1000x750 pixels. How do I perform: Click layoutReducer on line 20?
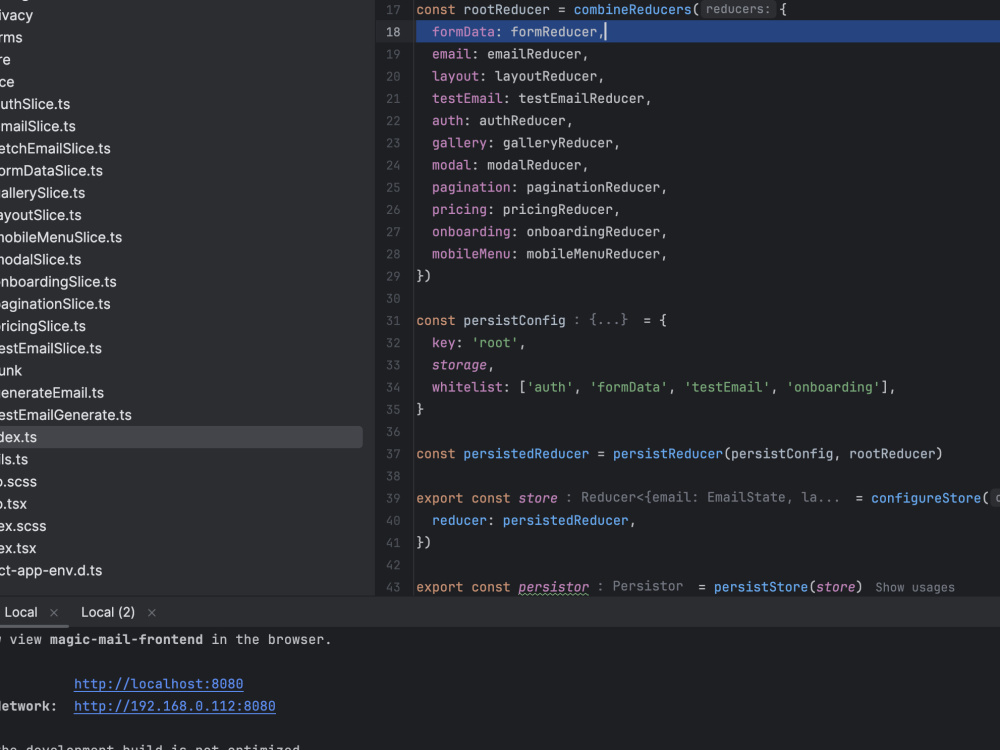(546, 77)
